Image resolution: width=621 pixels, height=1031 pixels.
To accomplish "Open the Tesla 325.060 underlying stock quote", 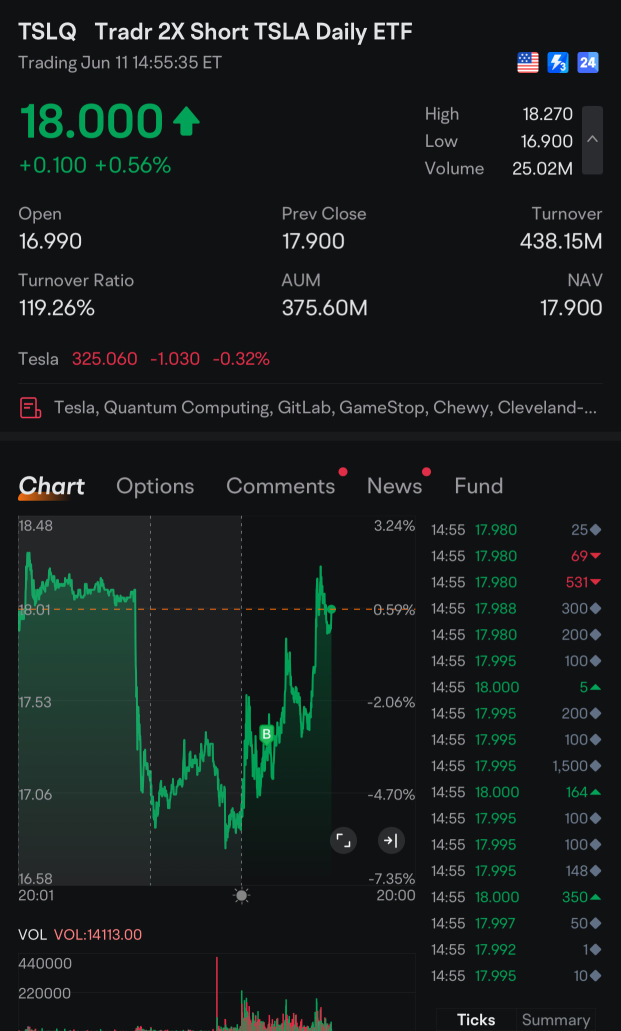I will tap(144, 359).
